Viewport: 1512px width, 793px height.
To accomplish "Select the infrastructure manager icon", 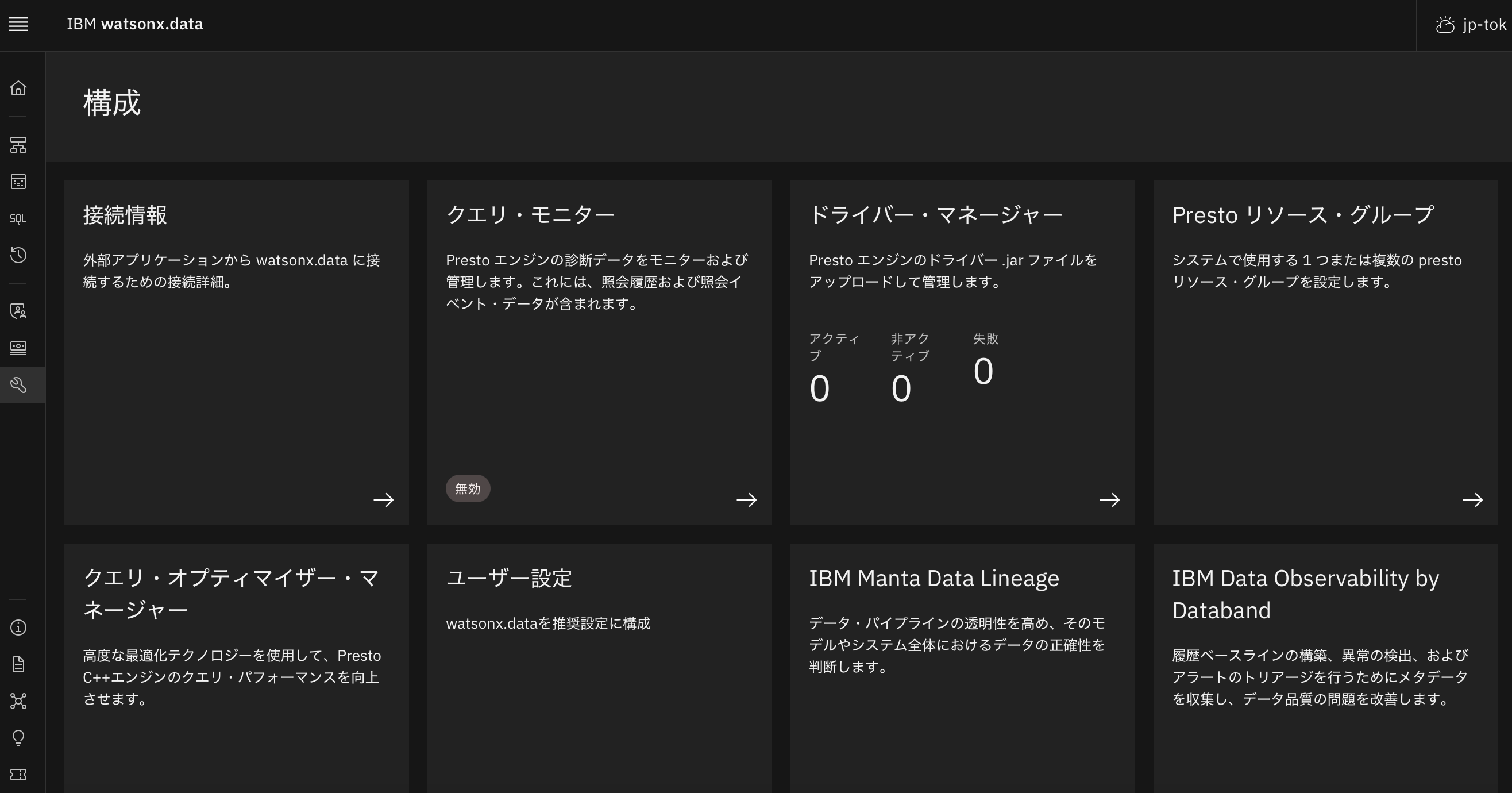I will pyautogui.click(x=18, y=145).
